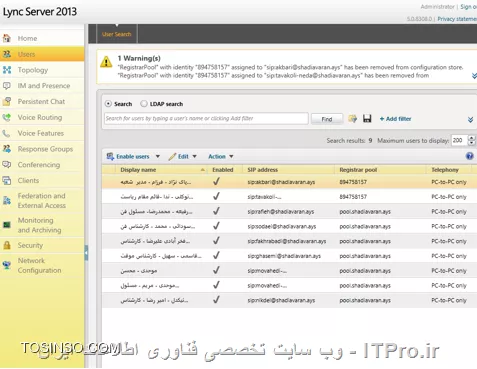The width and height of the screenshot is (477, 369).
Task: Open the Enable users dropdown arrow
Action: (x=158, y=156)
